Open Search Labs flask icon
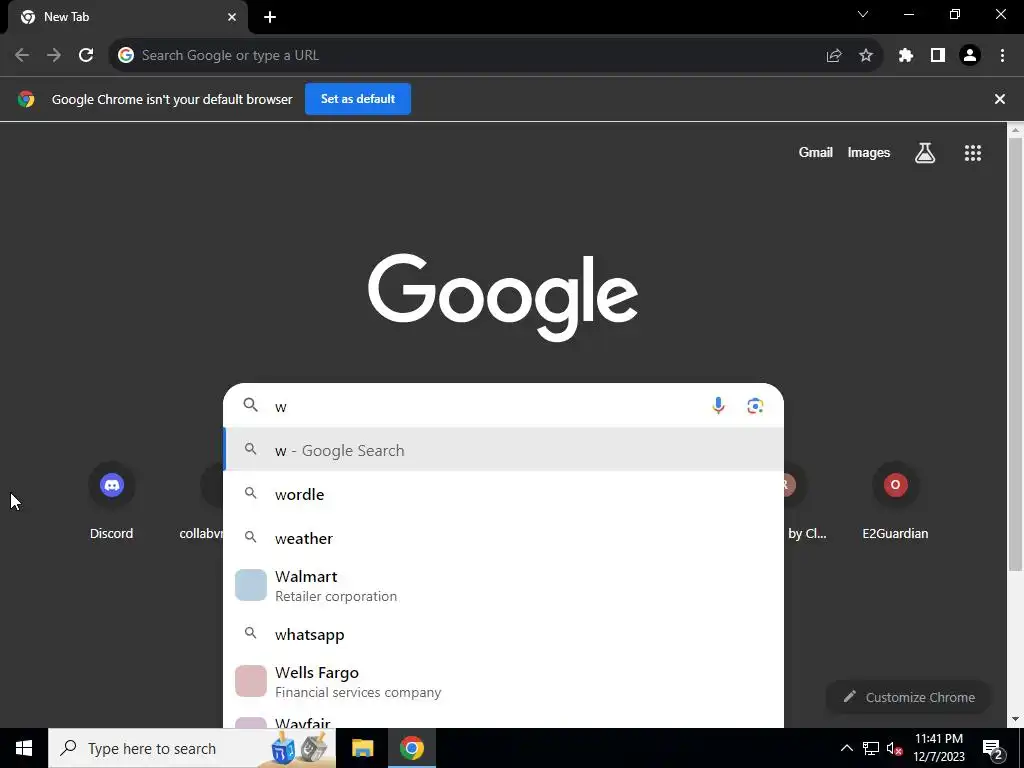 (925, 153)
